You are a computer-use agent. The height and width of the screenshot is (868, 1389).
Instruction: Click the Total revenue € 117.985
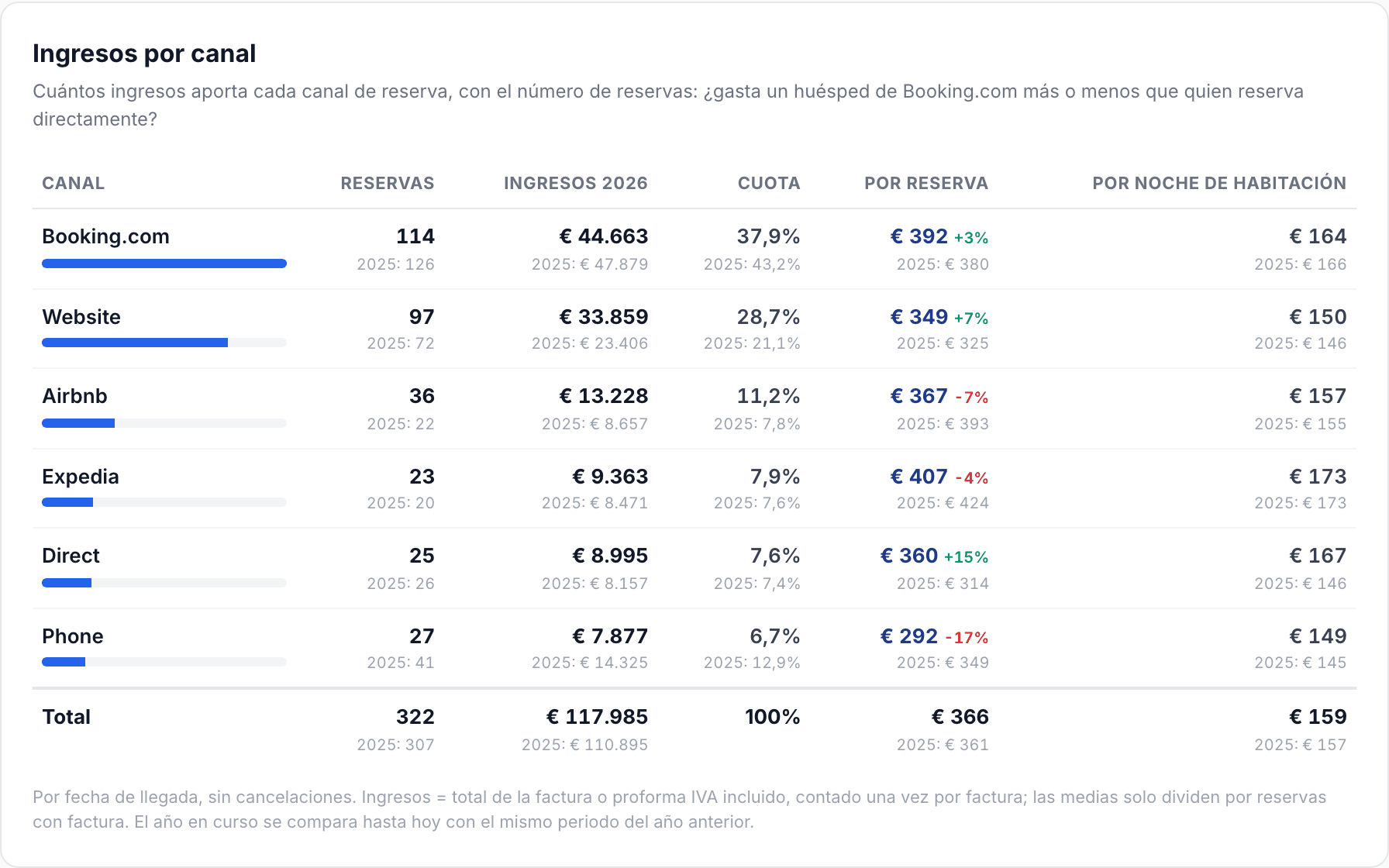pos(597,717)
